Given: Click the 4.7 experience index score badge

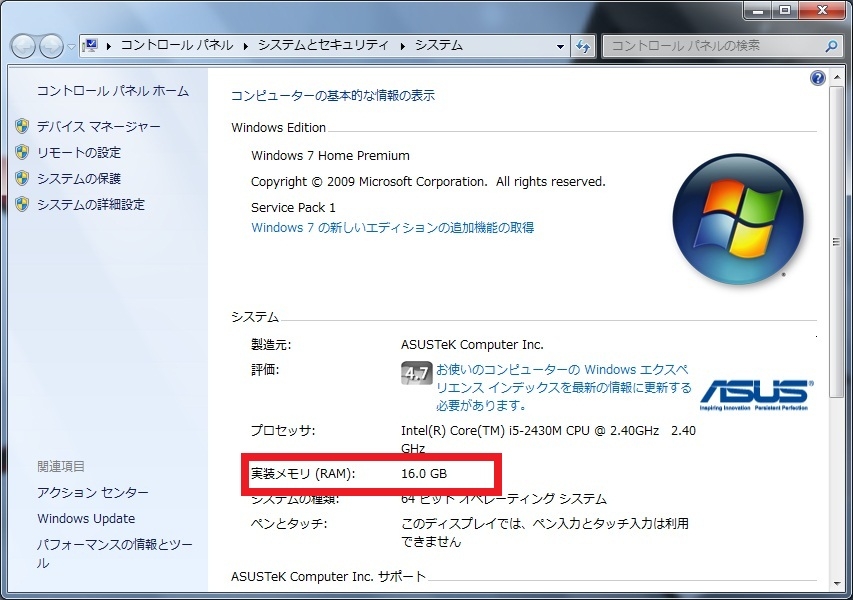Looking at the screenshot, I should pyautogui.click(x=416, y=373).
